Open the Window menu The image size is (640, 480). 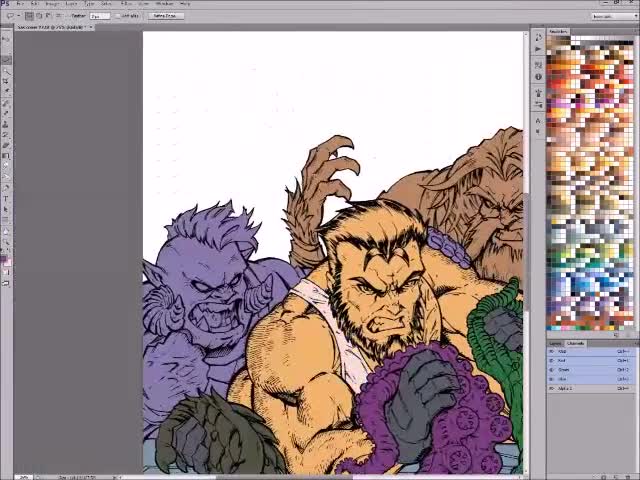pos(164,3)
